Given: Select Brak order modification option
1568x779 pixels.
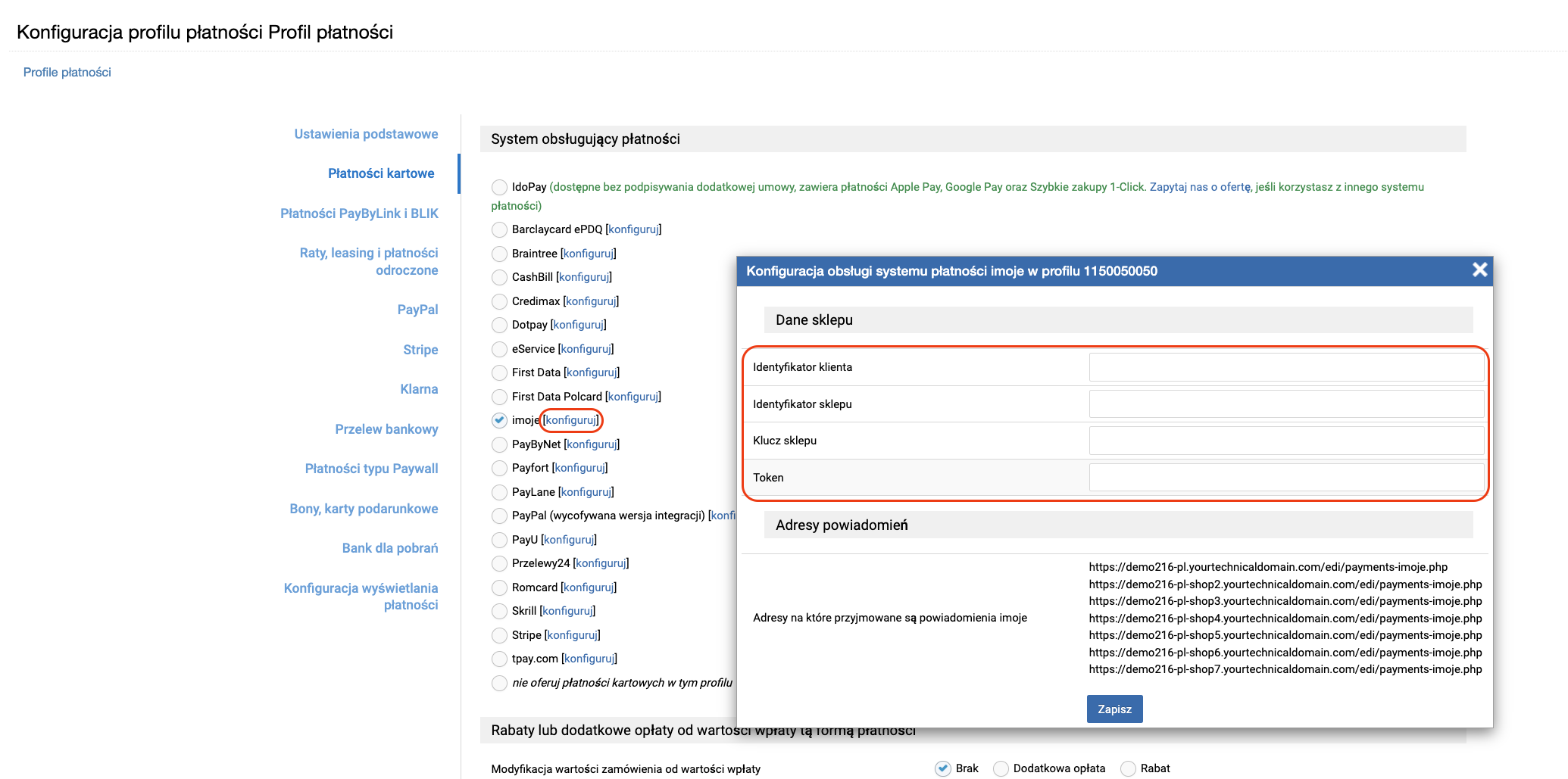Looking at the screenshot, I should (x=943, y=768).
